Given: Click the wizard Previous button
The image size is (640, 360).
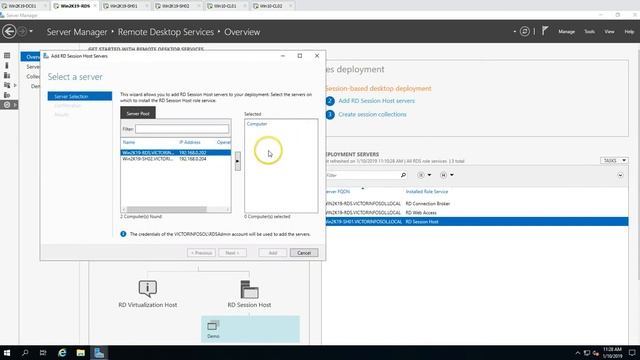Looking at the screenshot, I should [x=201, y=253].
